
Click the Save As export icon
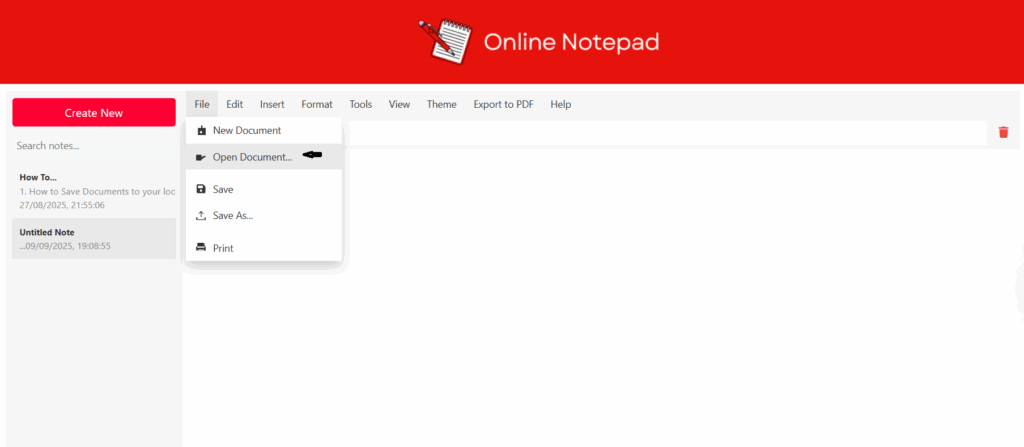(x=201, y=215)
